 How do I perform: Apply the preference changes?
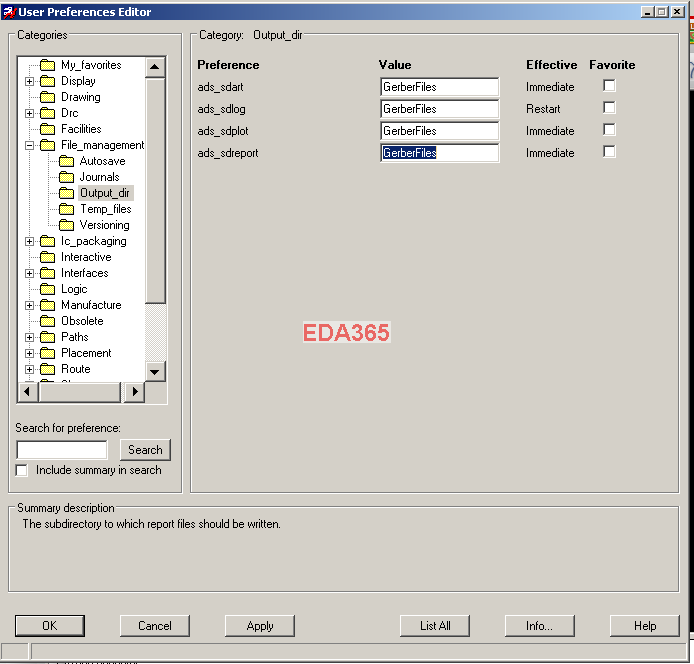click(x=260, y=626)
